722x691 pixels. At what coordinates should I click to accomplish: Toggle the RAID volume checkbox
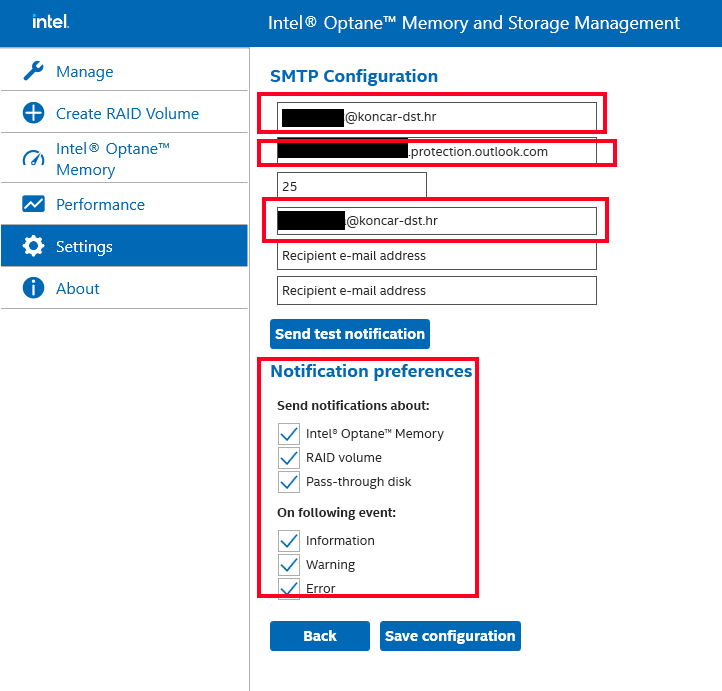click(289, 457)
